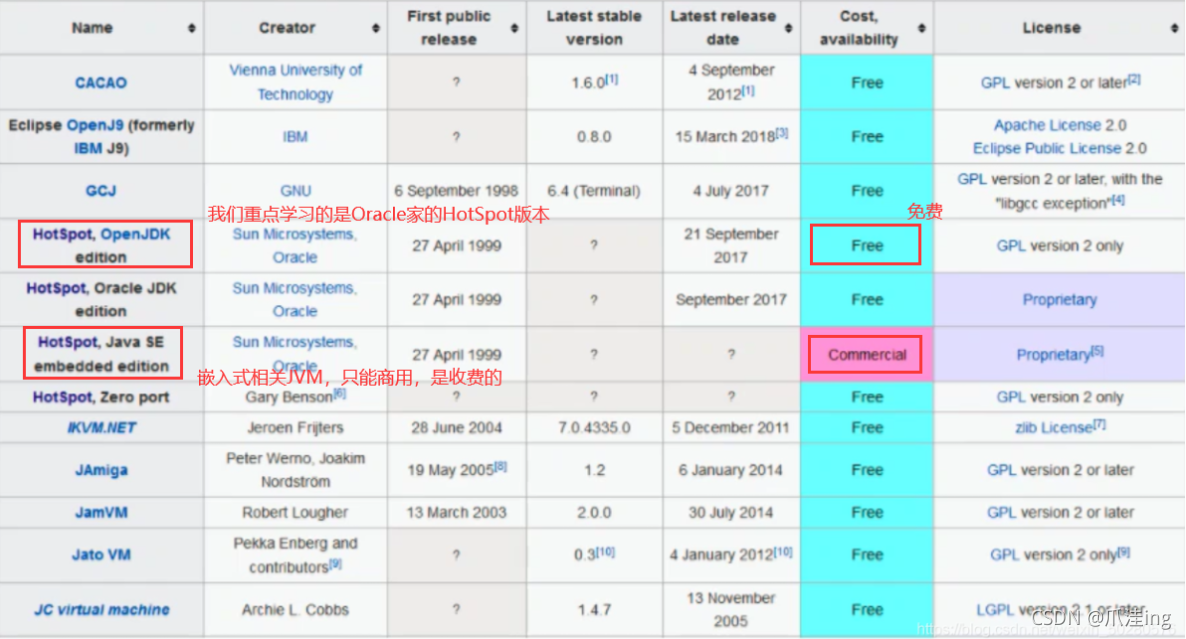Sort by Cost, availability arrows
Image resolution: width=1186 pixels, height=639 pixels.
point(921,28)
